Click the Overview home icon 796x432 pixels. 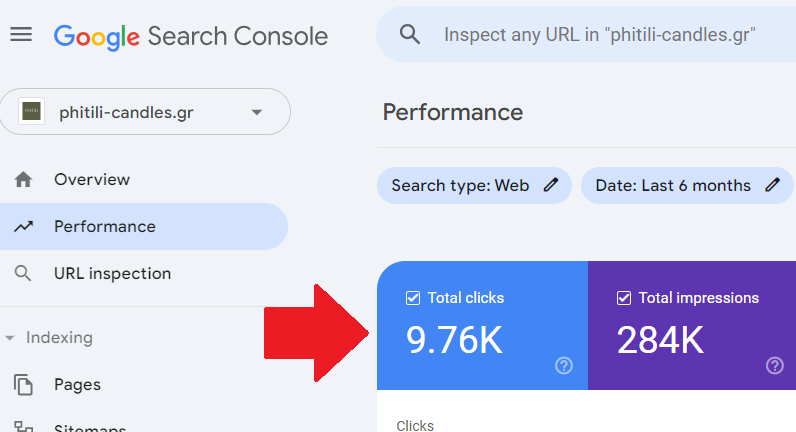tap(23, 180)
